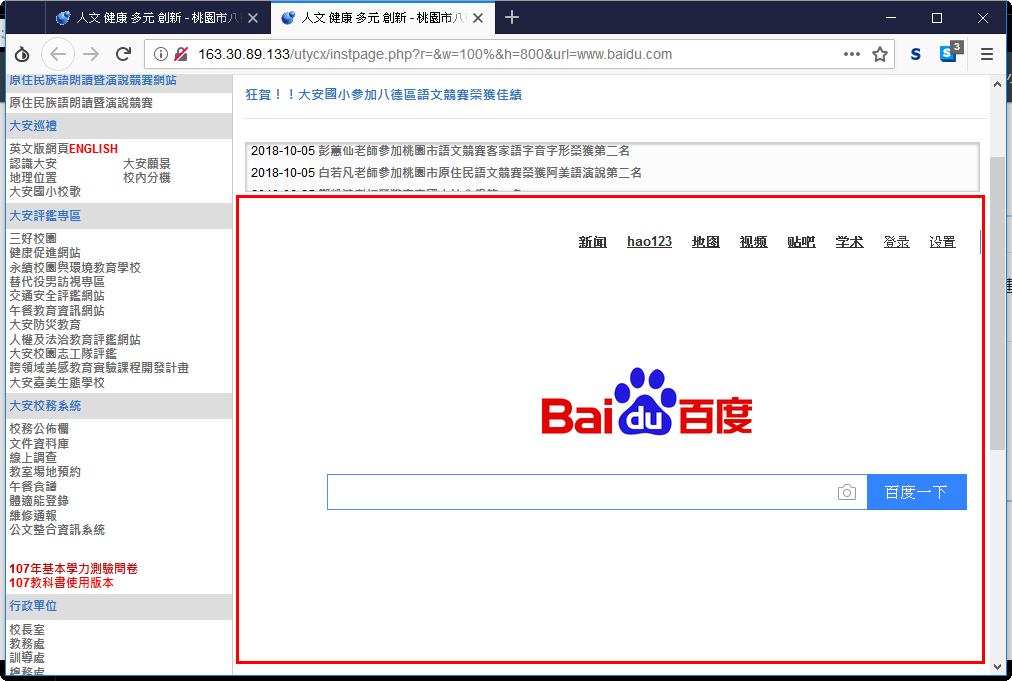Open 跨領域美感教育實驗課程開發計畫 link
Screen dimensions: 1012x681
99,368
